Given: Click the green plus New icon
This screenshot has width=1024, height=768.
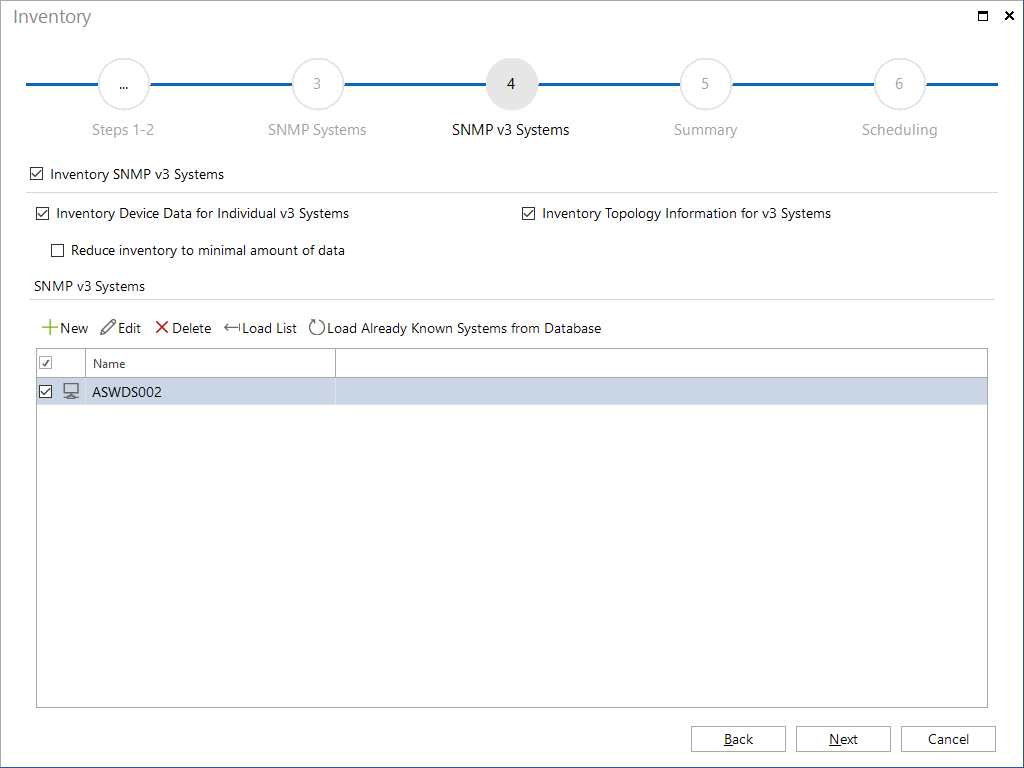Looking at the screenshot, I should click(x=50, y=327).
